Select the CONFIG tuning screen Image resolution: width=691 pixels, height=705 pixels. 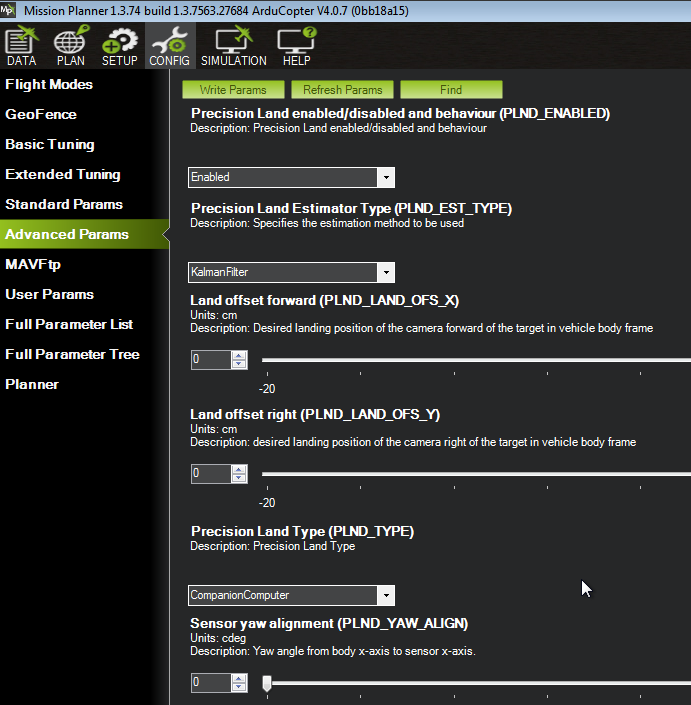pos(169,46)
